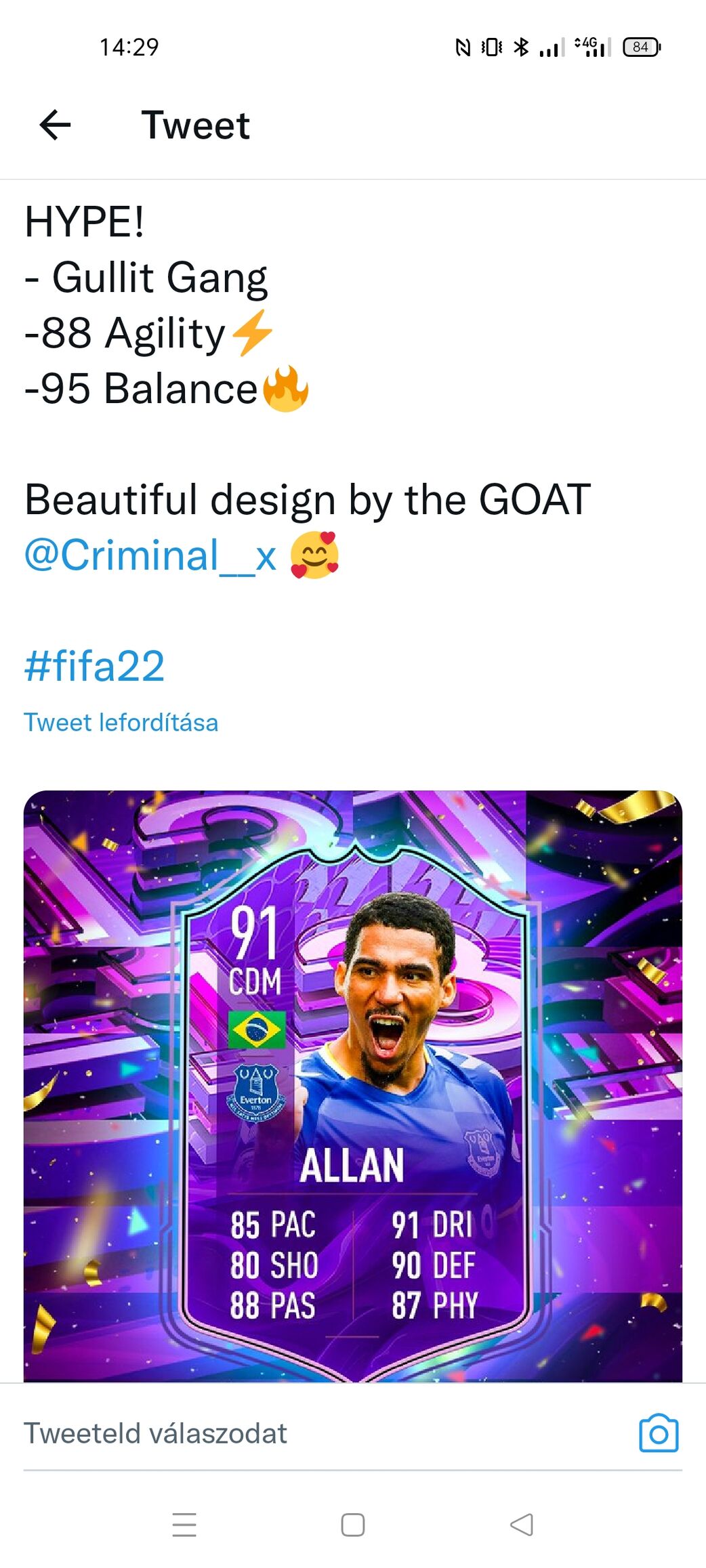Open the camera icon in reply bar
This screenshot has height=1568, width=706.
pyautogui.click(x=659, y=1433)
